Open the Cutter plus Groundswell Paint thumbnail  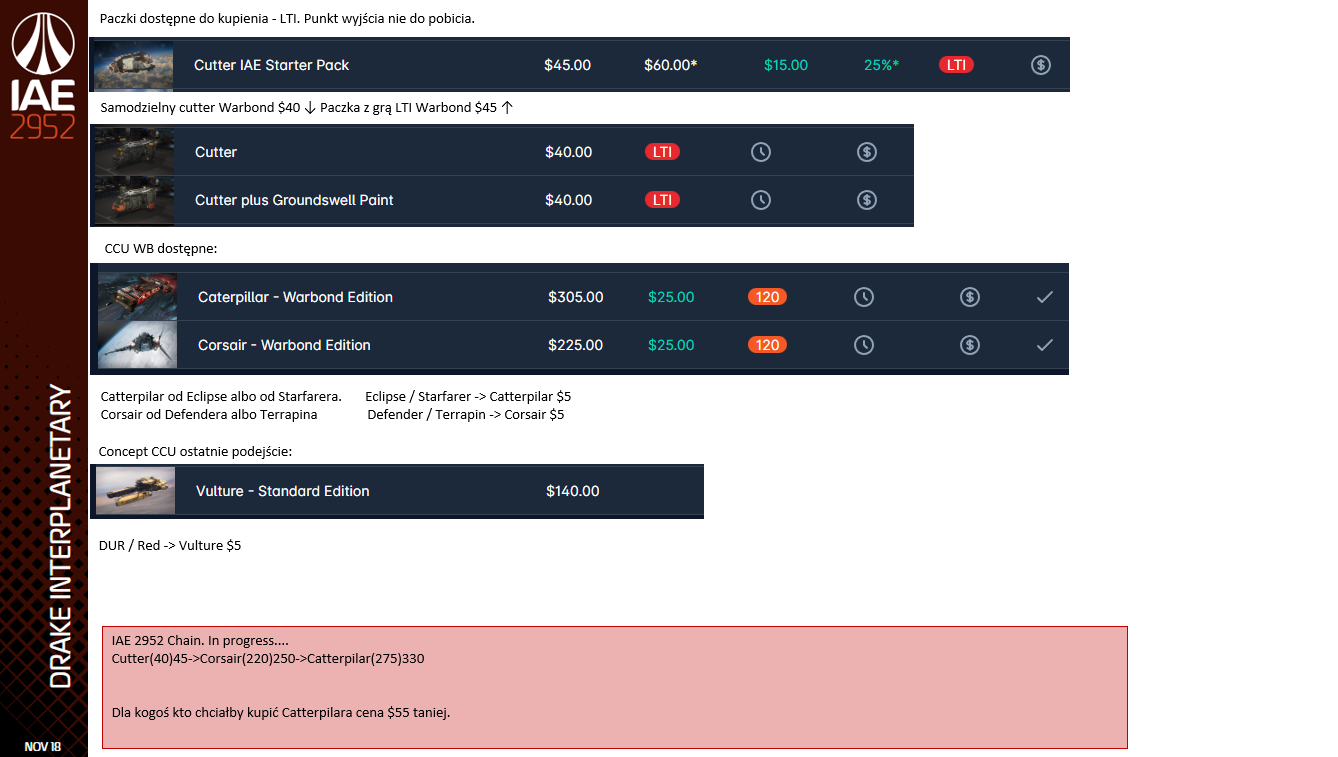pos(133,200)
